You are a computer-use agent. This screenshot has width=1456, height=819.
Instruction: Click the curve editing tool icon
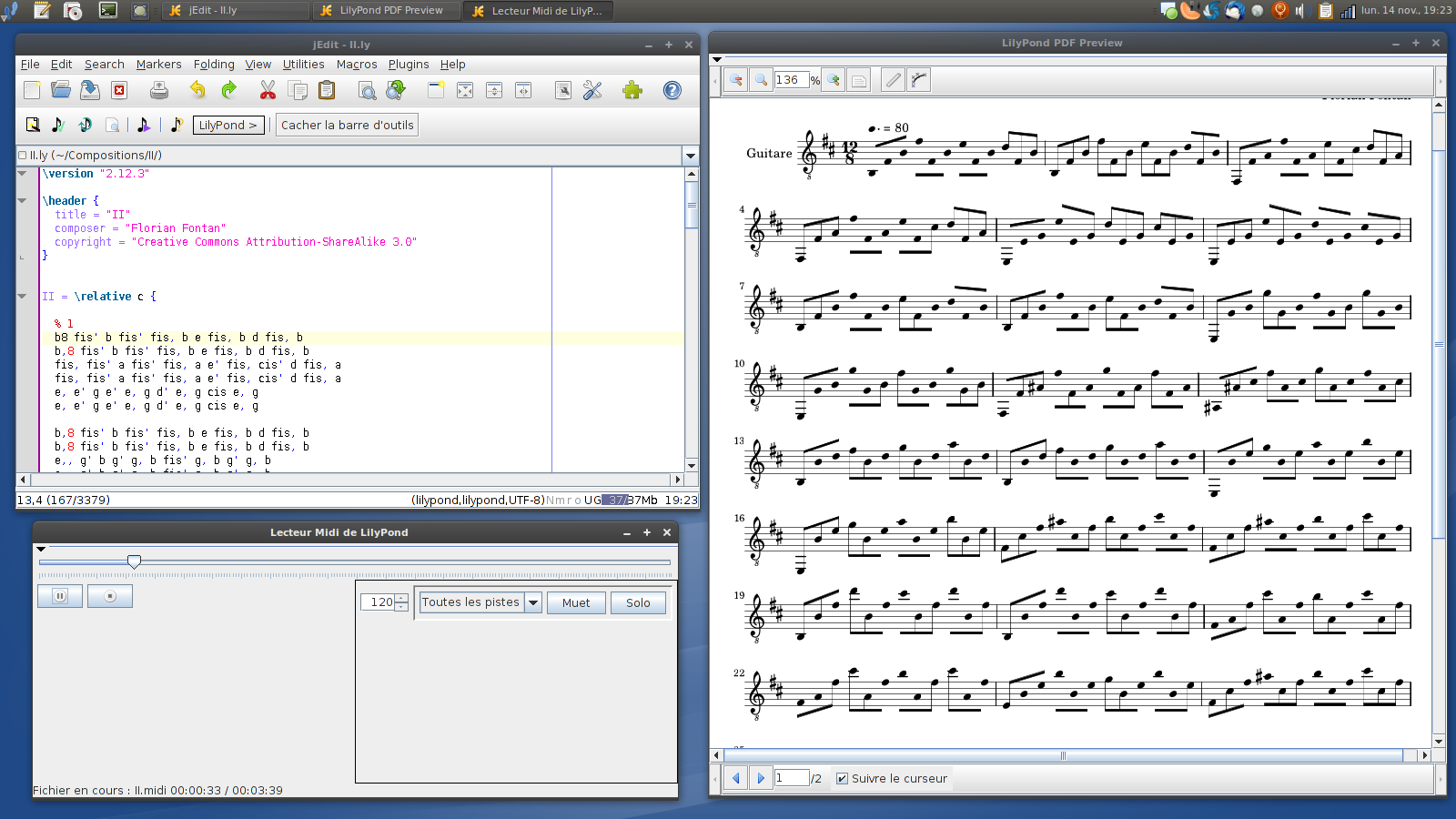pyautogui.click(x=919, y=80)
